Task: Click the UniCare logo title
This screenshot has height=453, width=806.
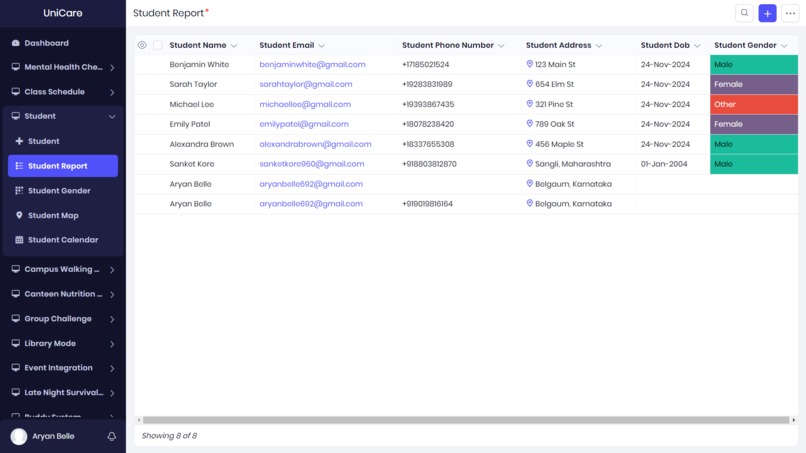Action: click(63, 13)
